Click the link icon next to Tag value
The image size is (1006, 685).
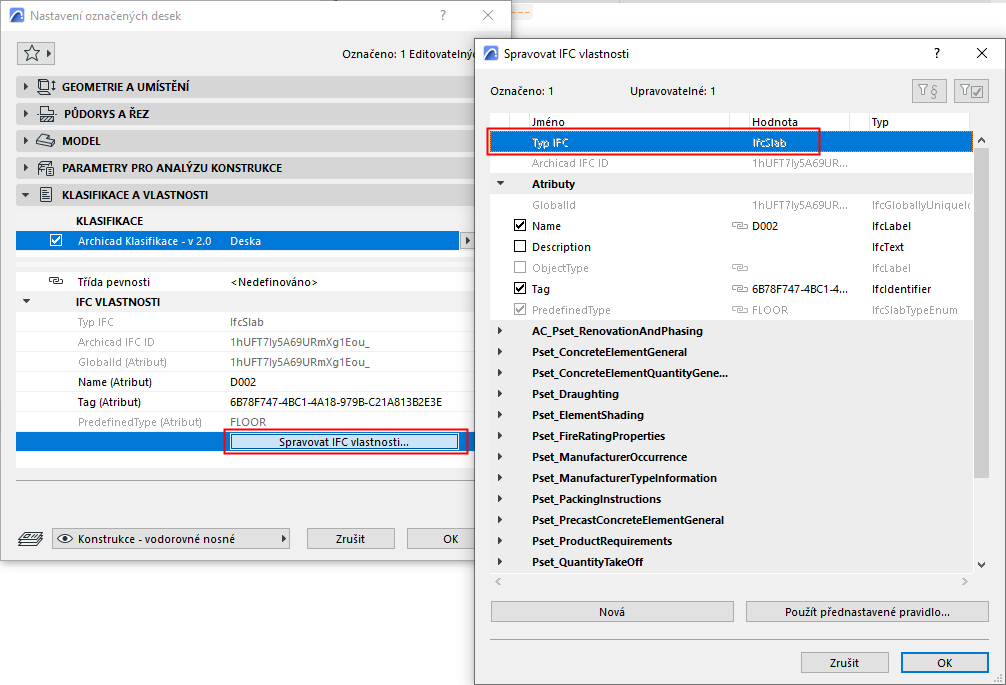coord(740,289)
